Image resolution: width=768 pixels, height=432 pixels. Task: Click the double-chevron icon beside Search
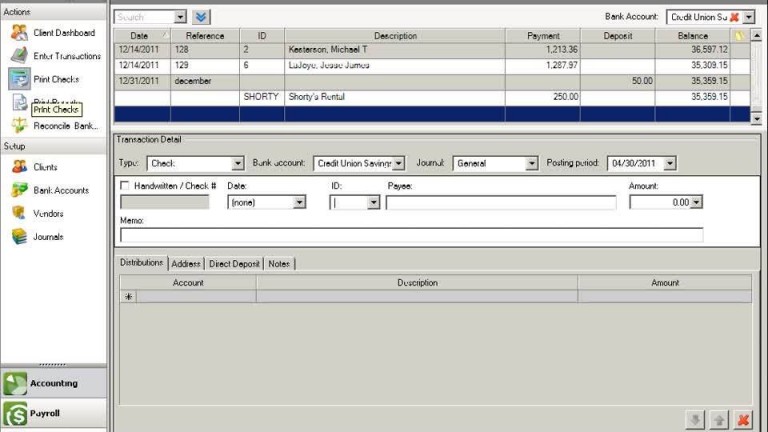(202, 17)
